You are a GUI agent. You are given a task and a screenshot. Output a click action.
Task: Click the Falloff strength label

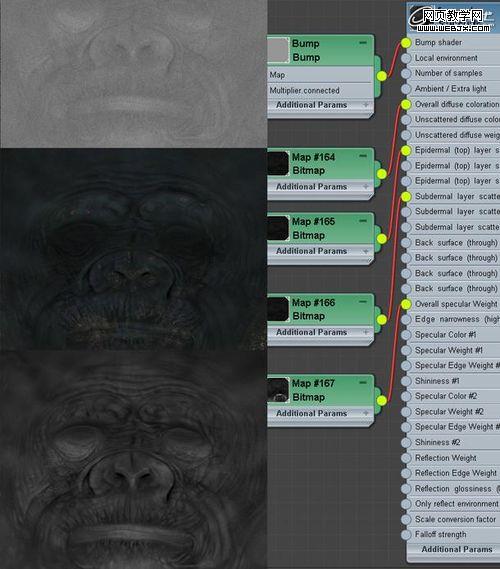[x=440, y=535]
